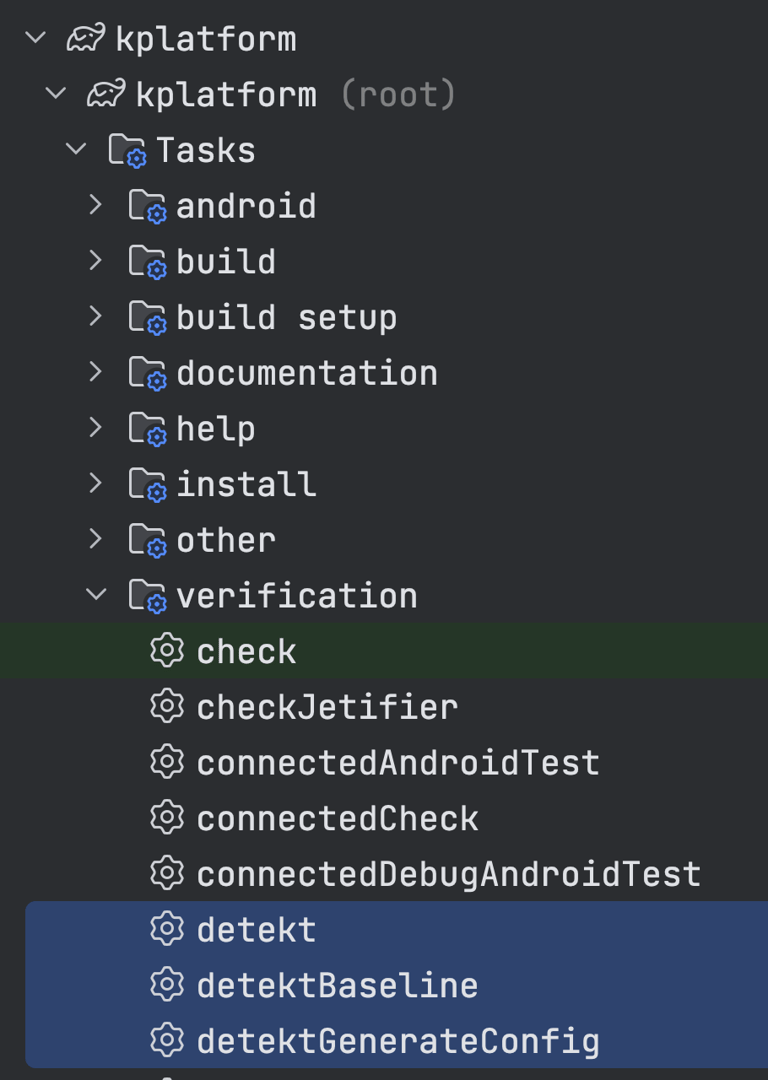Expand the other task group
This screenshot has height=1080, width=768.
tap(96, 539)
